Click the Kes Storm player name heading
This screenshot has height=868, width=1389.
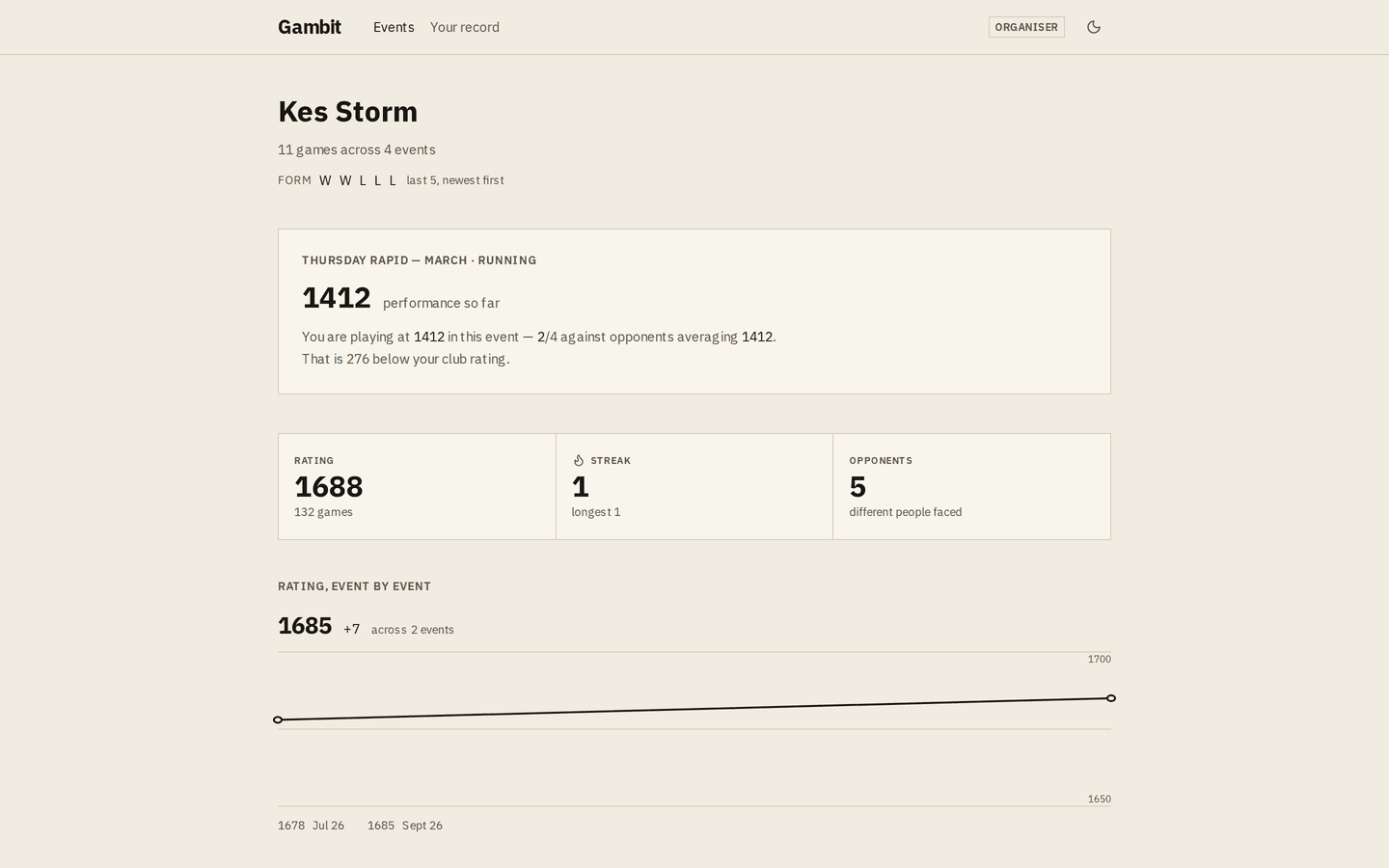click(x=347, y=112)
